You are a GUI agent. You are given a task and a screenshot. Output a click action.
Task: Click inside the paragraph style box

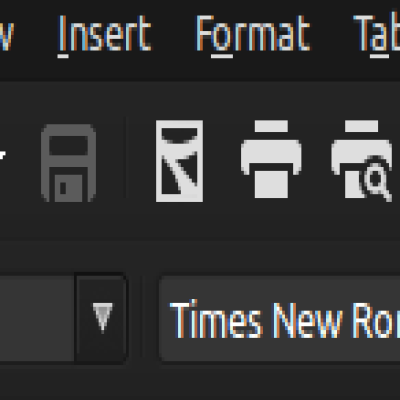tap(37, 318)
